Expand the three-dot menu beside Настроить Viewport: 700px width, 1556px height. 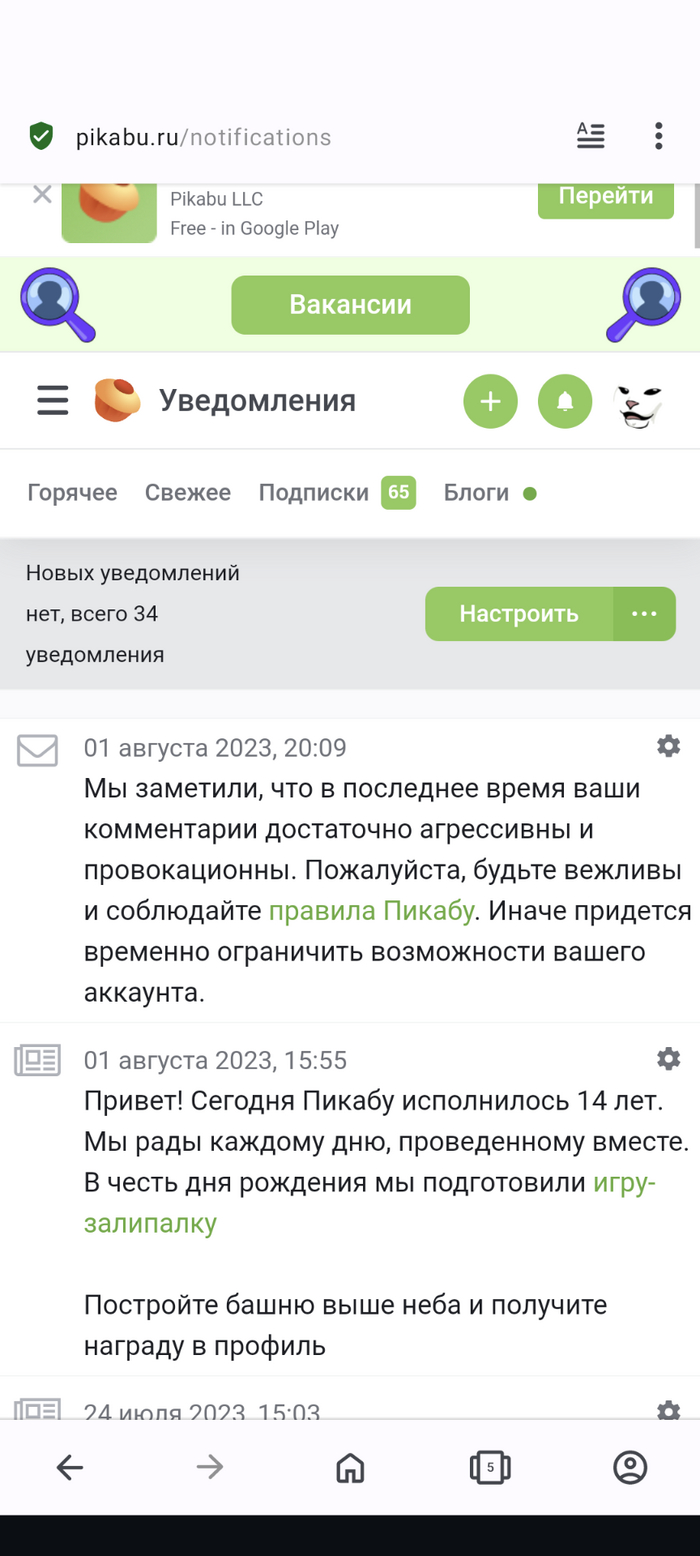pos(644,613)
